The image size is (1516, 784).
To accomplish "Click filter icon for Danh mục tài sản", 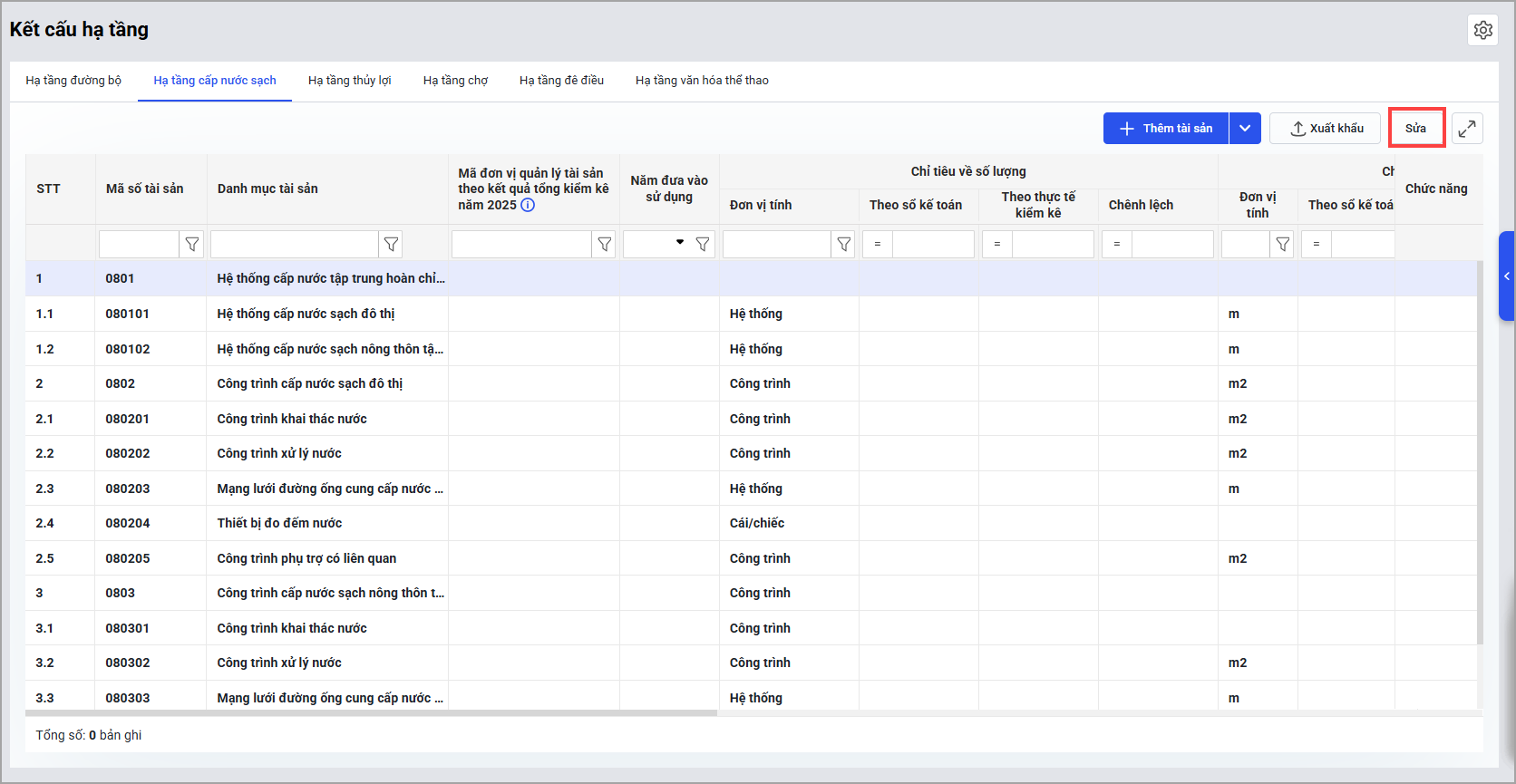I will (x=391, y=244).
